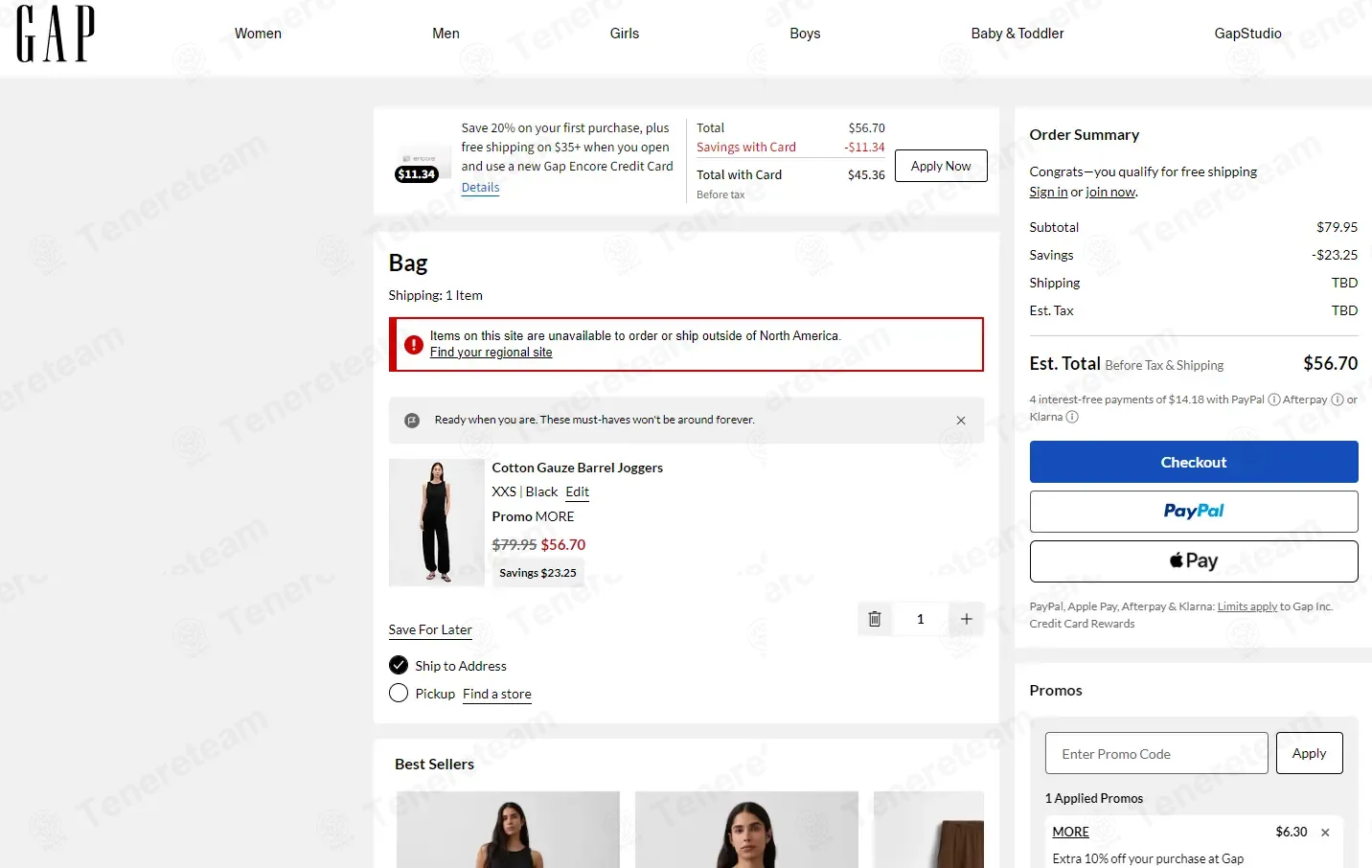This screenshot has height=868, width=1372.
Task: Click the Enter Promo Code field
Action: 1156,753
